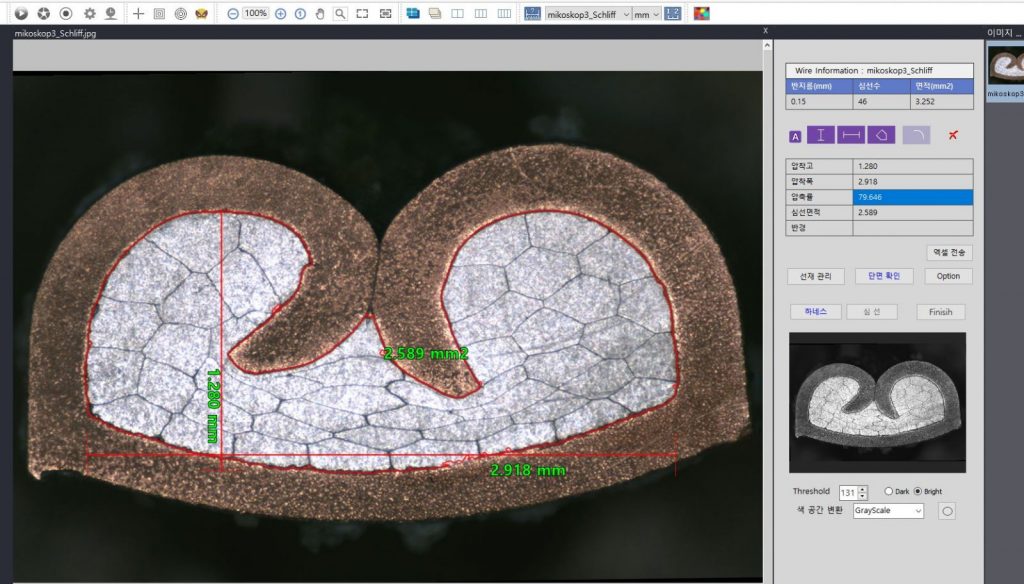
Task: Delete measurements using the red X icon
Action: (951, 134)
